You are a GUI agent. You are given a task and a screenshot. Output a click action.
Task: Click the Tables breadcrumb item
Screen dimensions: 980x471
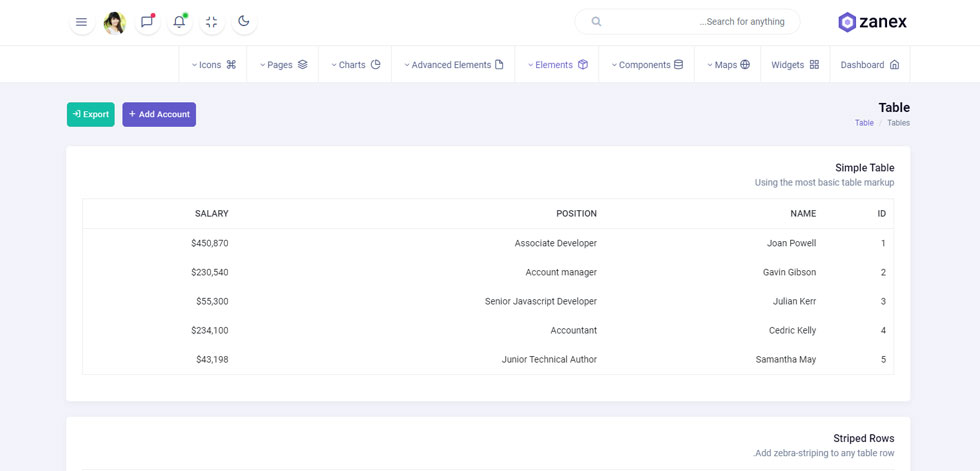[x=899, y=123]
